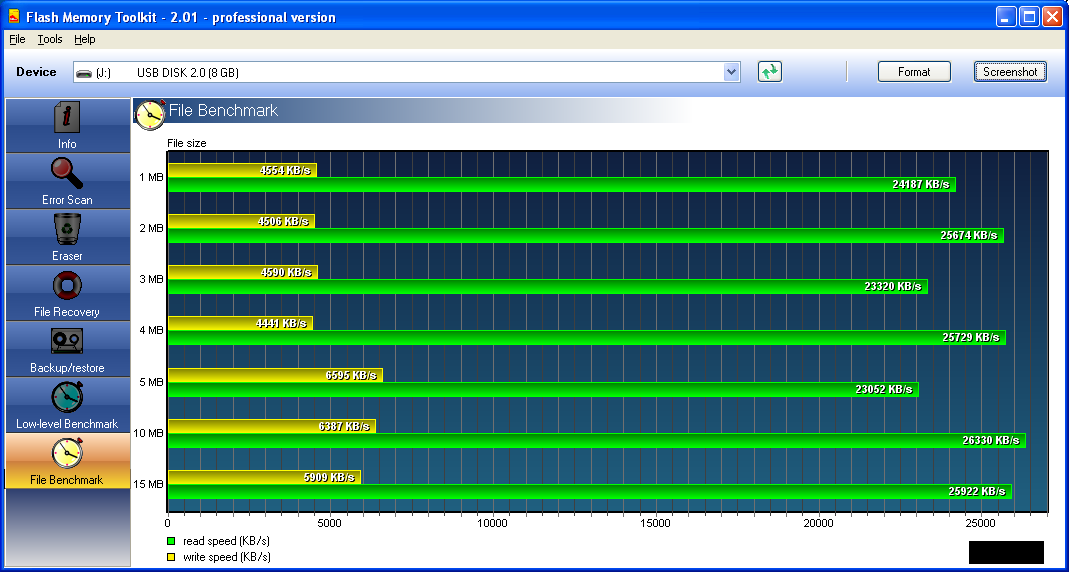Open the File menu

[17, 40]
